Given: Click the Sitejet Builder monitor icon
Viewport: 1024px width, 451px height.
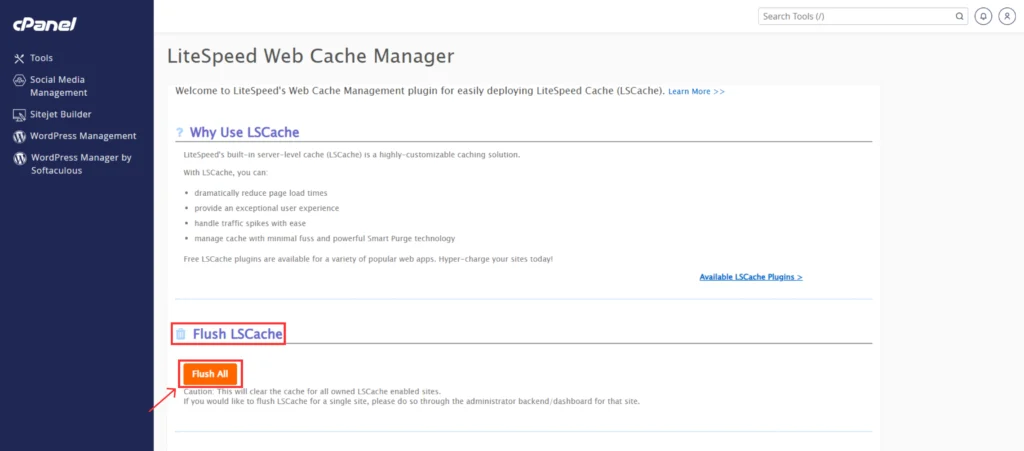Looking at the screenshot, I should click(x=19, y=115).
